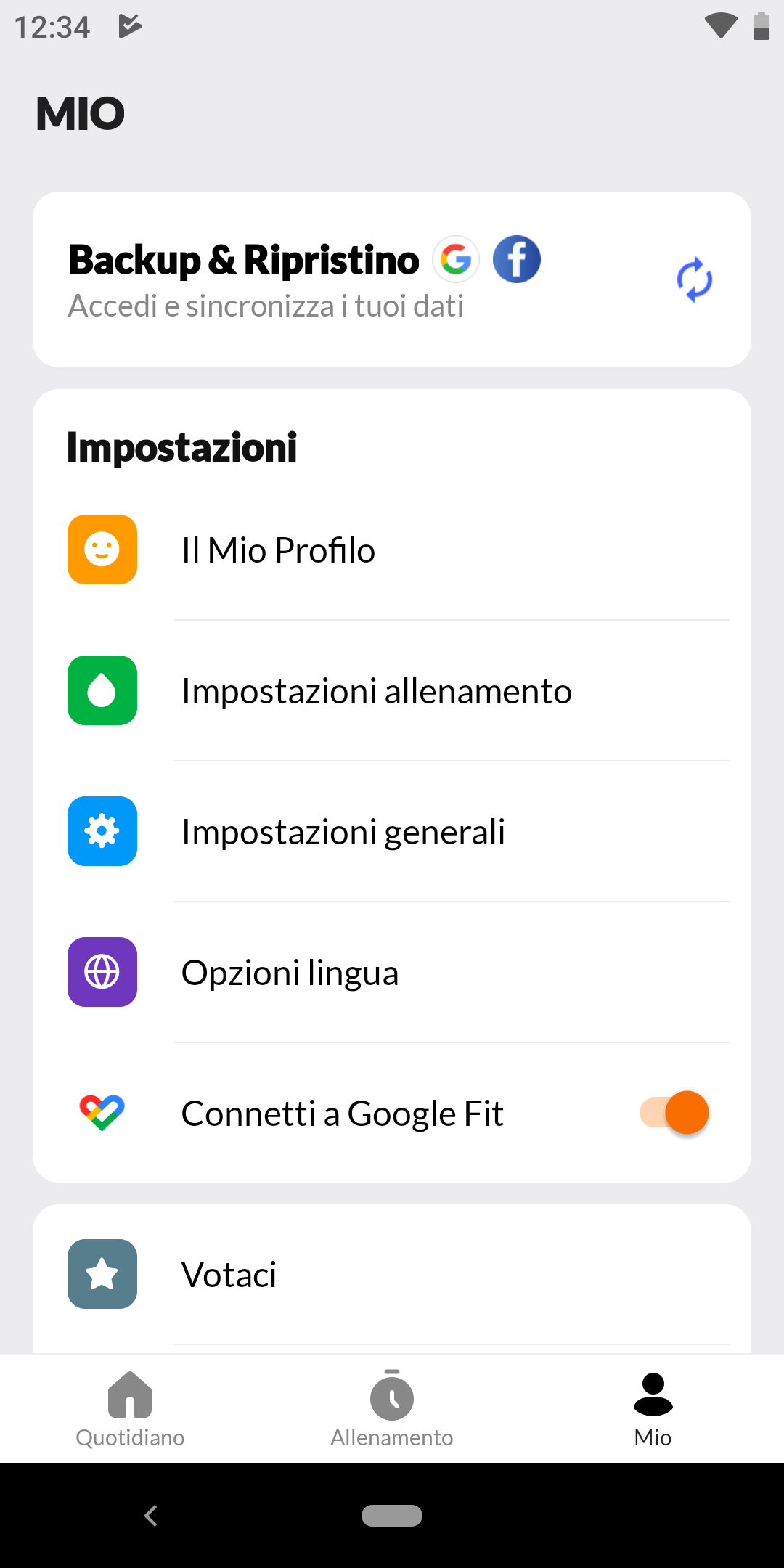The image size is (784, 1568).
Task: Switch to the Quotidiano tab
Action: pyautogui.click(x=131, y=1409)
